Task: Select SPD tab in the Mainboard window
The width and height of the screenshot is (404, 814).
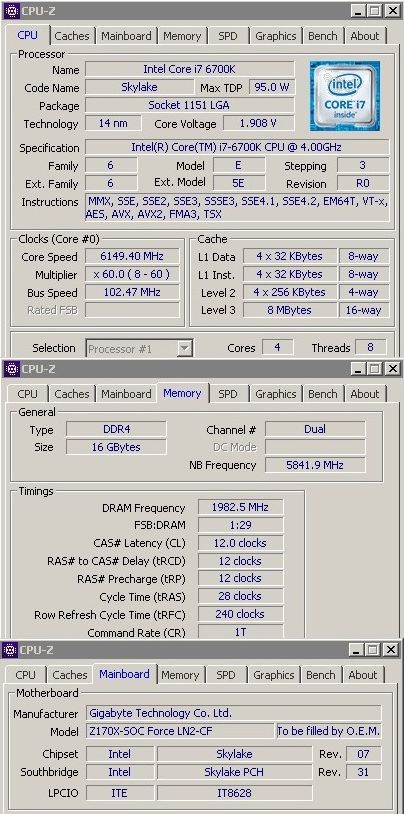Action: tap(225, 675)
